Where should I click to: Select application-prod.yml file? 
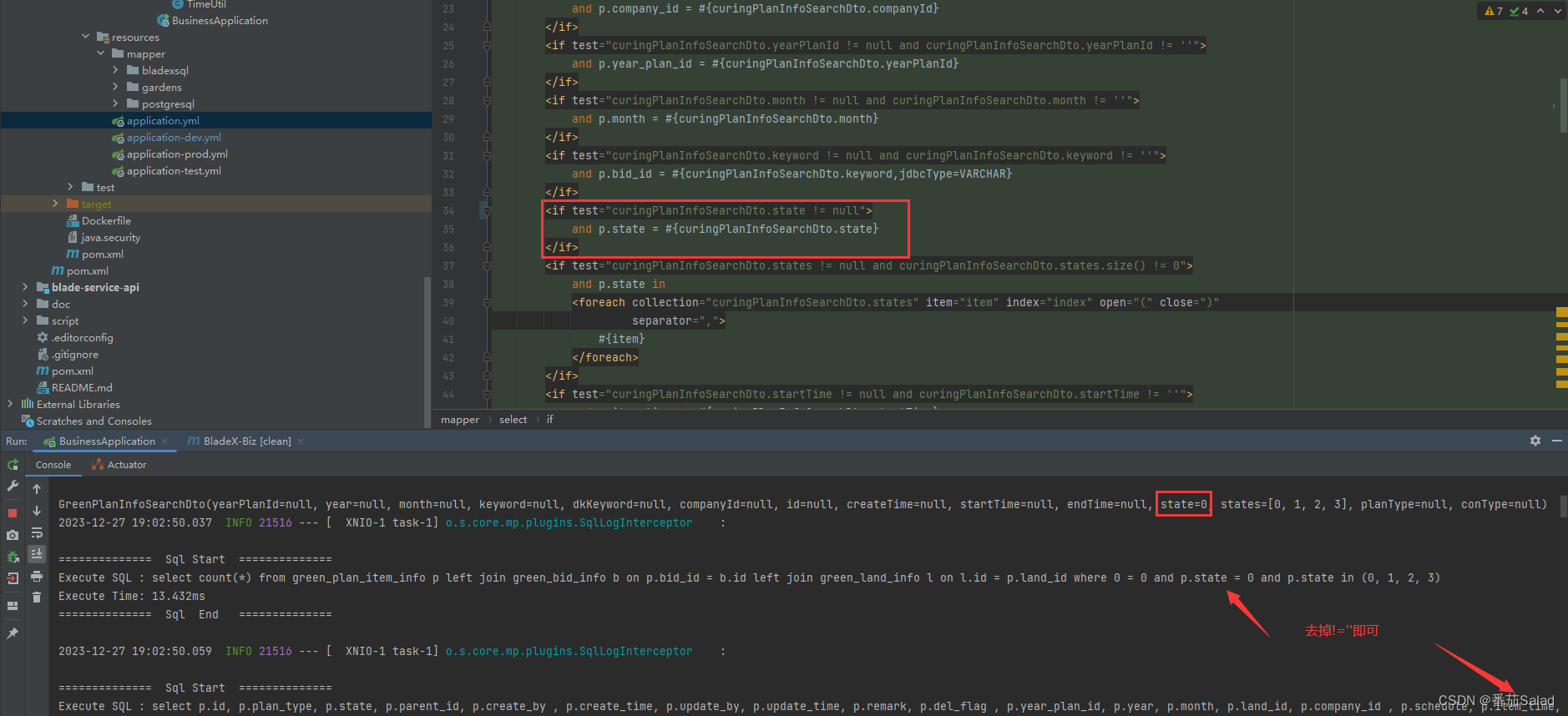point(177,154)
